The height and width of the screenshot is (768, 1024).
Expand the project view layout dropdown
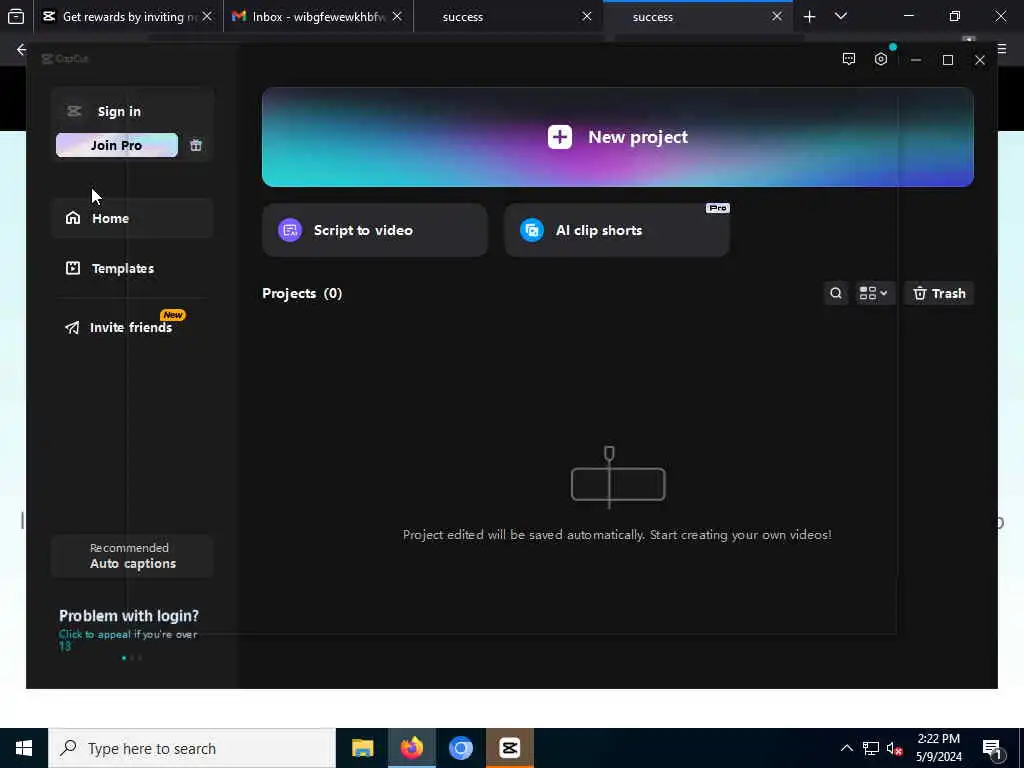point(874,293)
